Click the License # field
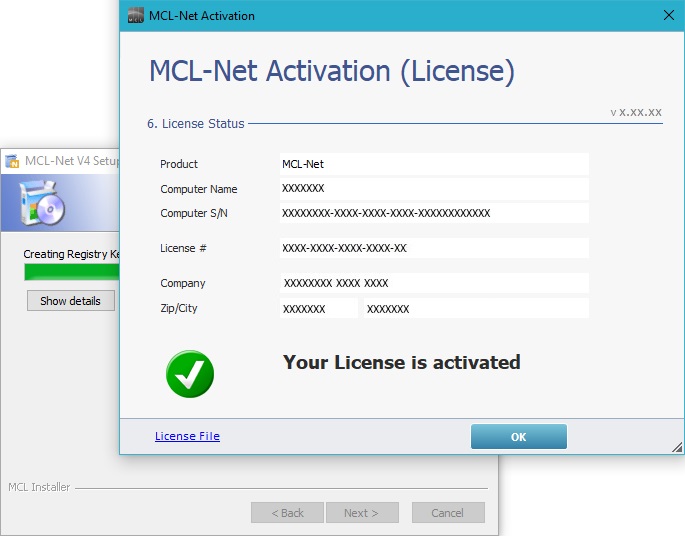The width and height of the screenshot is (685, 536). tap(434, 248)
